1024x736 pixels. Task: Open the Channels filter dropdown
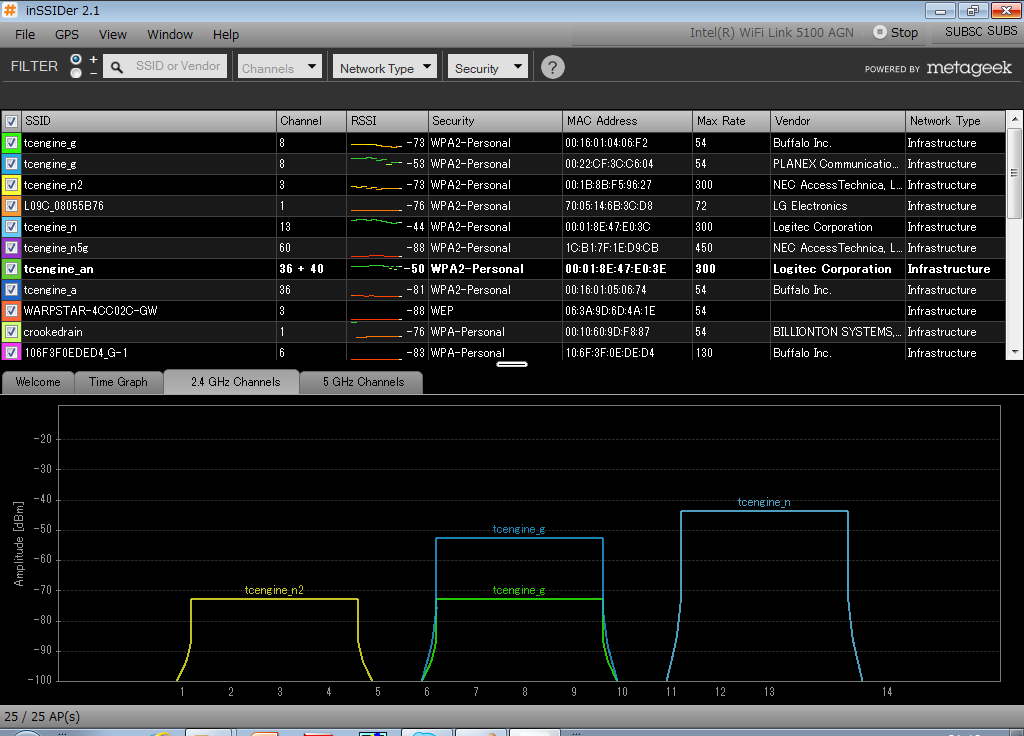click(x=280, y=67)
